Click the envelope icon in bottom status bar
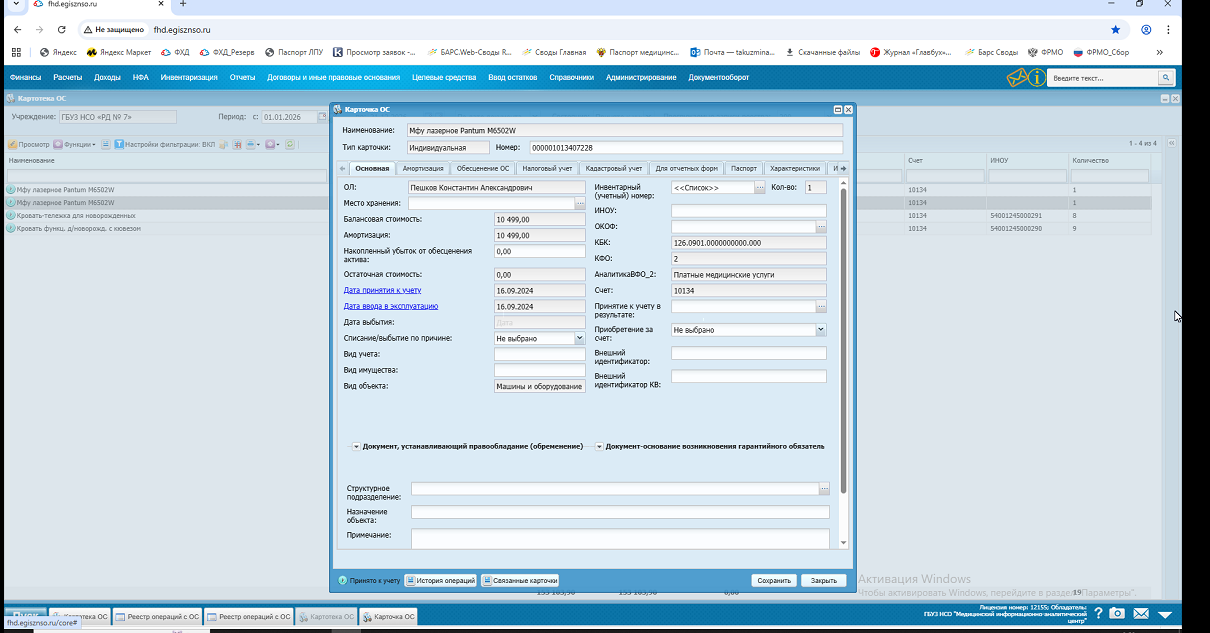 pos(1141,613)
